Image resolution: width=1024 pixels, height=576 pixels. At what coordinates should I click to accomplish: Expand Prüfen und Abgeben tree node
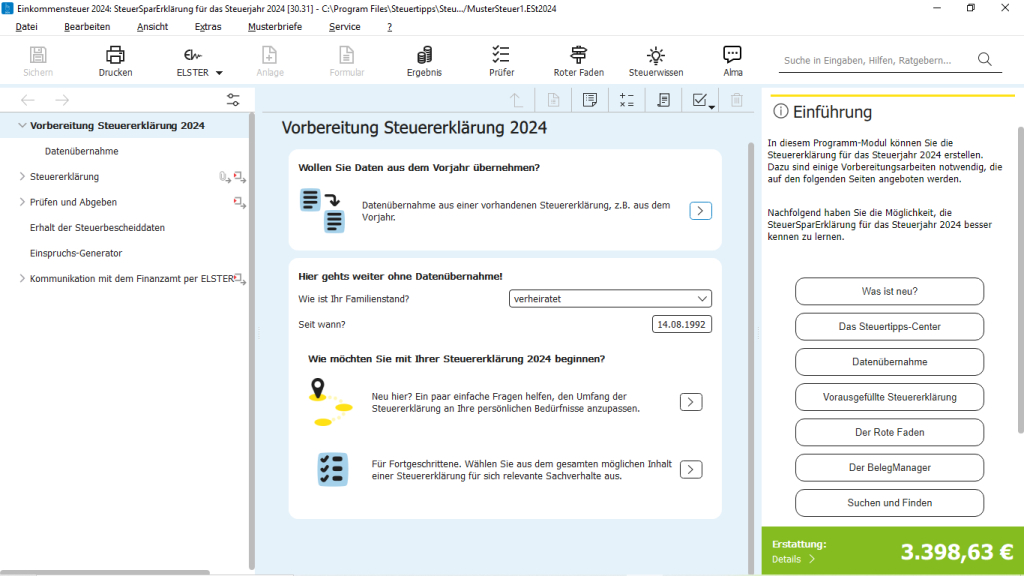coord(22,202)
